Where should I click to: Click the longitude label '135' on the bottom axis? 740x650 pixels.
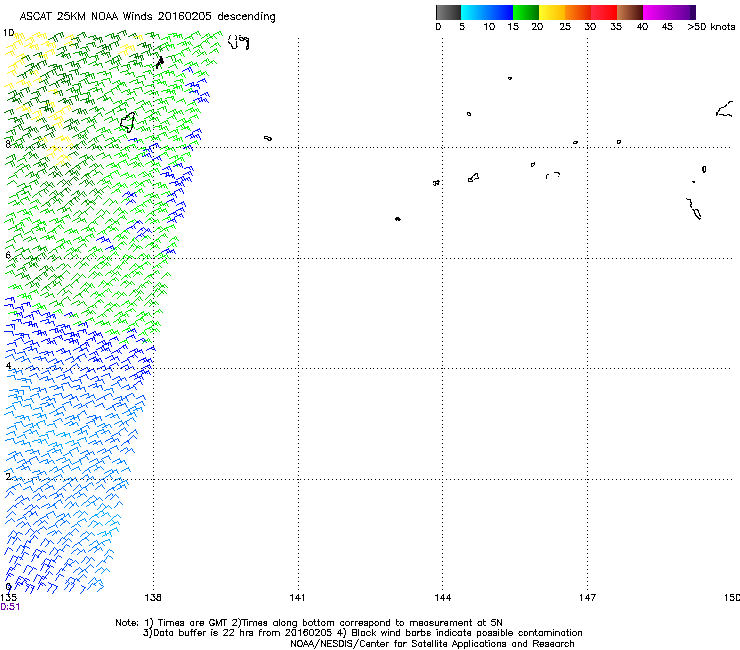coord(8,598)
